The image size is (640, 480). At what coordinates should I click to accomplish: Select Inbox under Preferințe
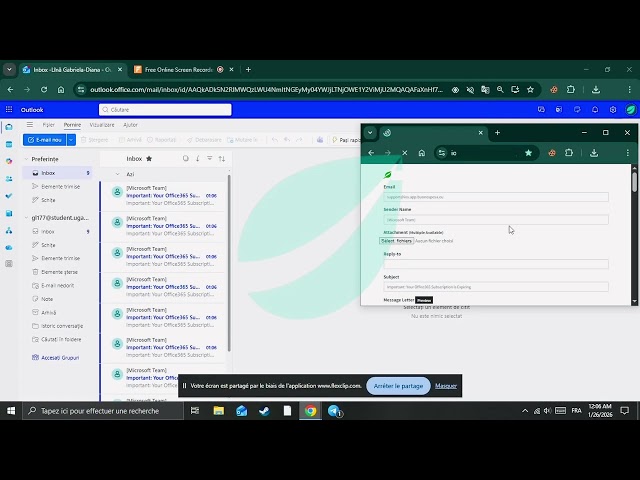click(57, 173)
